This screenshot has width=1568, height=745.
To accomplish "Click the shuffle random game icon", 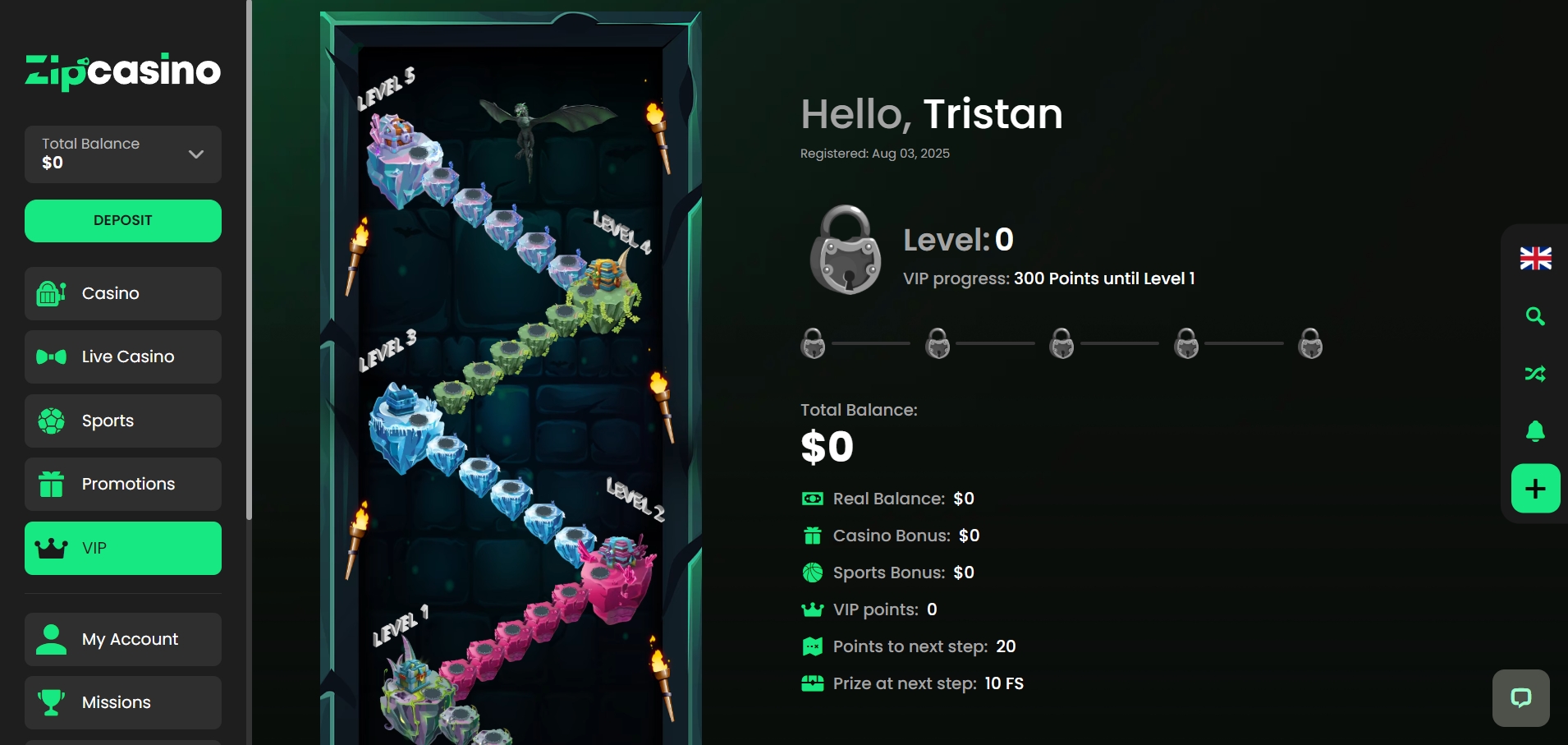I will point(1535,374).
